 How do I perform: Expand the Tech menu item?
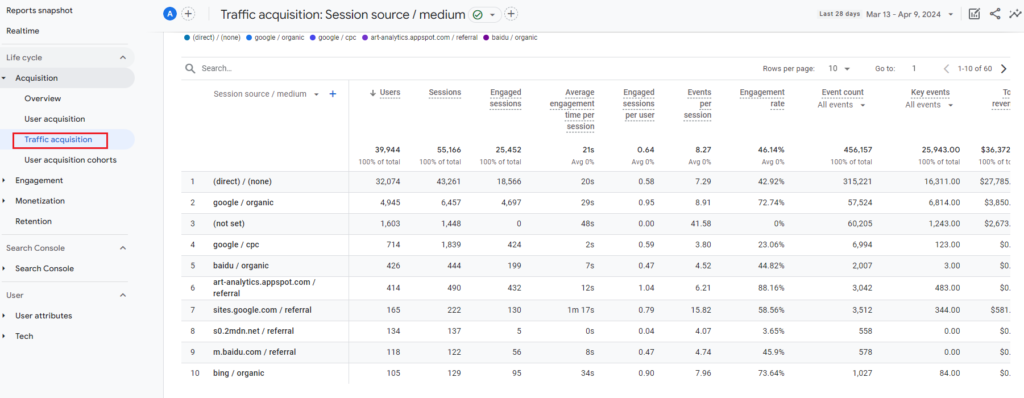(4, 336)
